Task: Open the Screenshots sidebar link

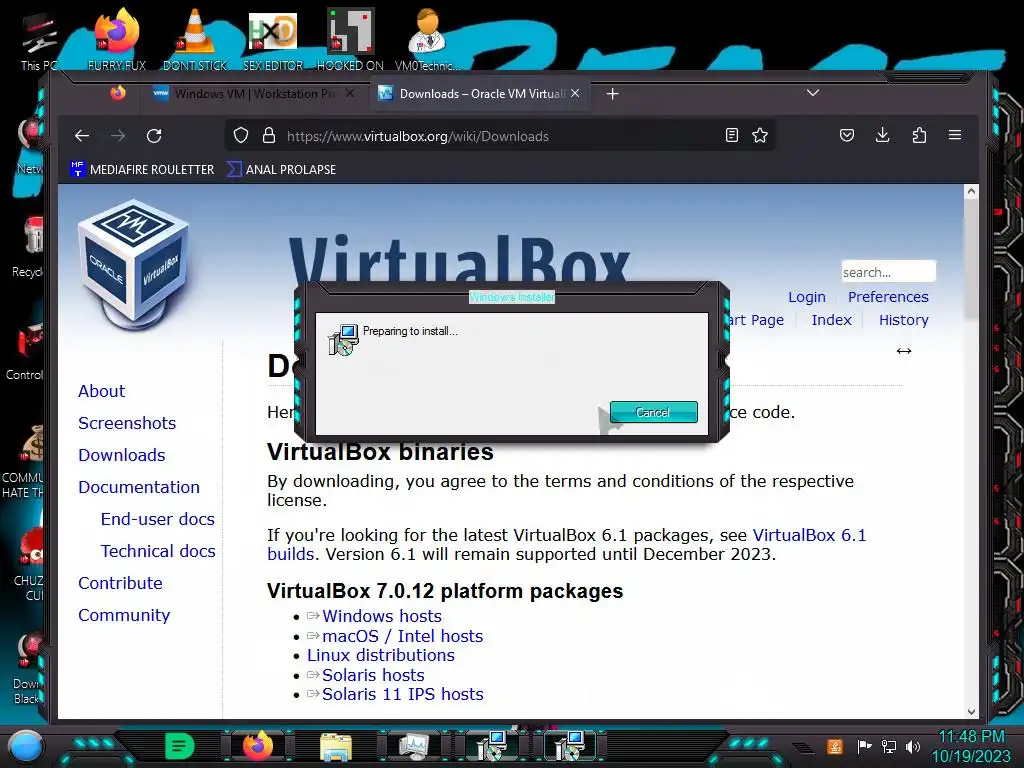Action: tap(127, 423)
